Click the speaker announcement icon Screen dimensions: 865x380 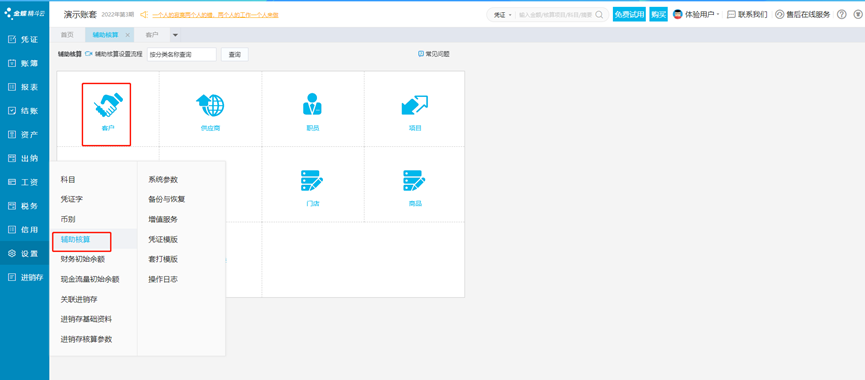pos(144,15)
